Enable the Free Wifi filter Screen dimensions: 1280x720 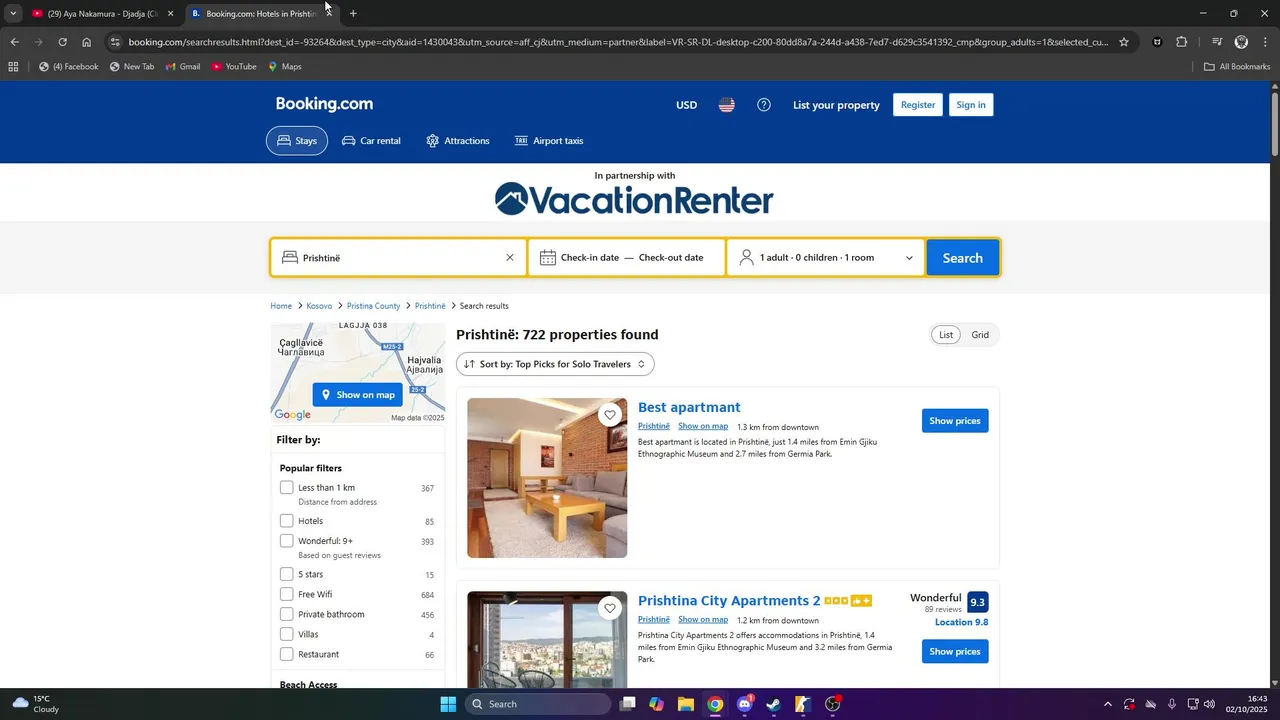click(287, 594)
